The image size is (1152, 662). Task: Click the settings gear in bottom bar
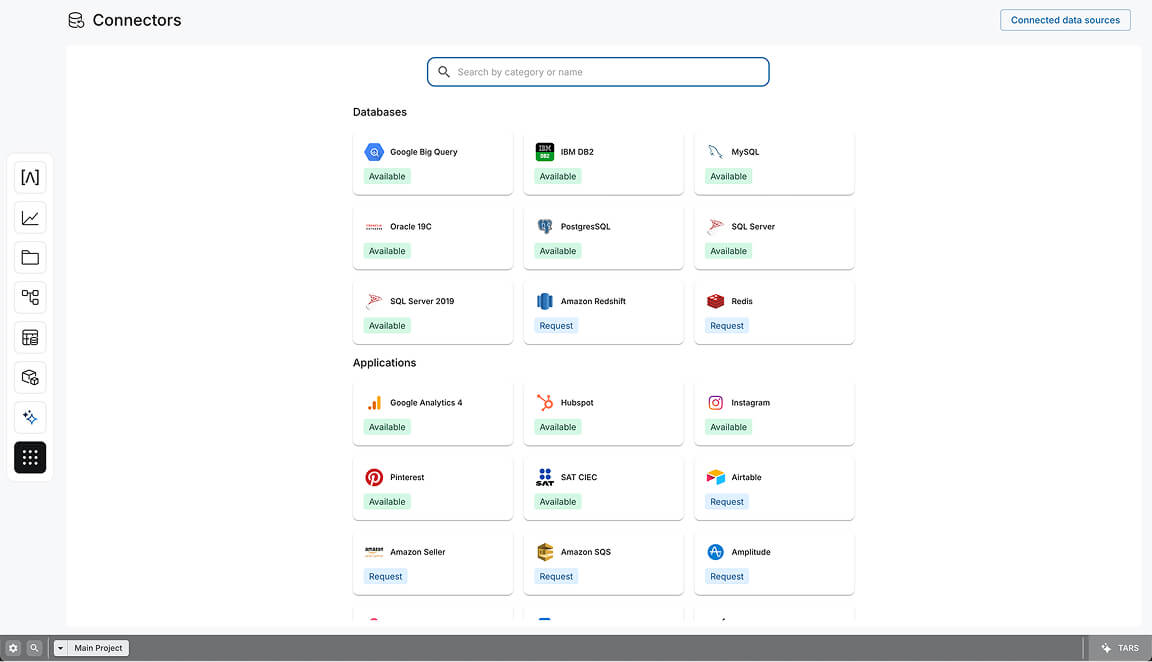(x=13, y=648)
